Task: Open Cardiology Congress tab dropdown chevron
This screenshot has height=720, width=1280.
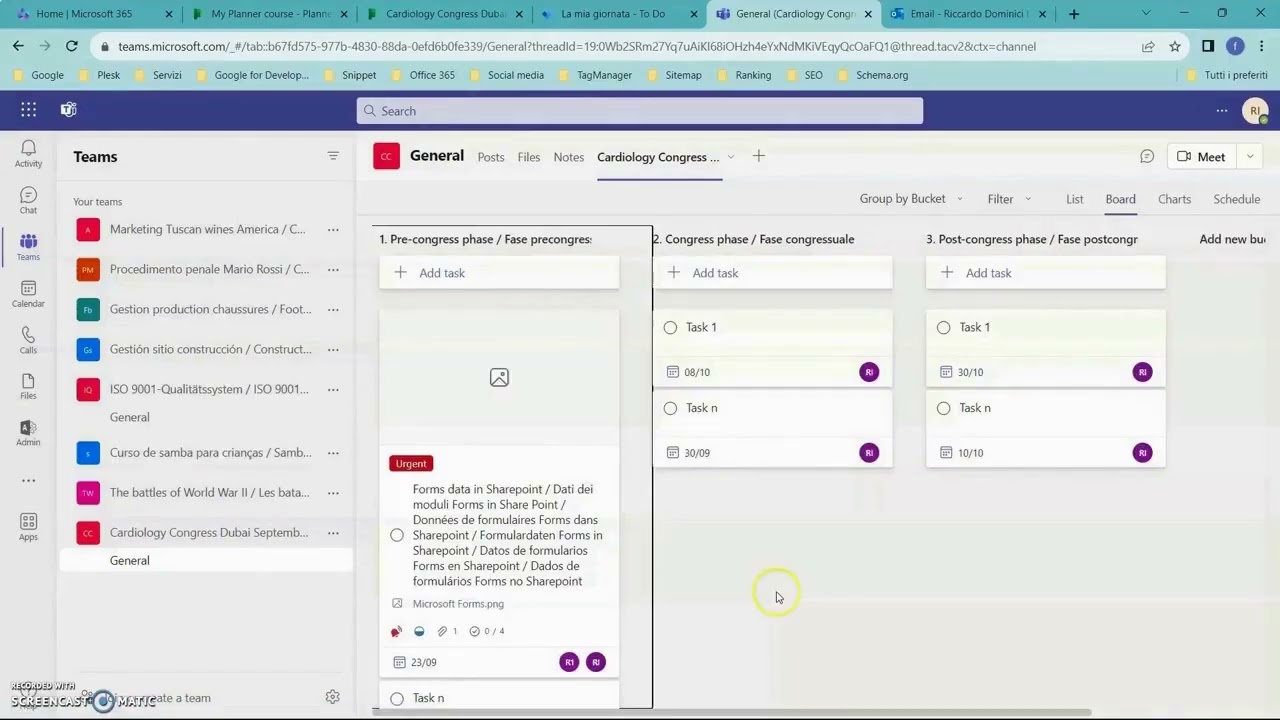Action: click(731, 157)
